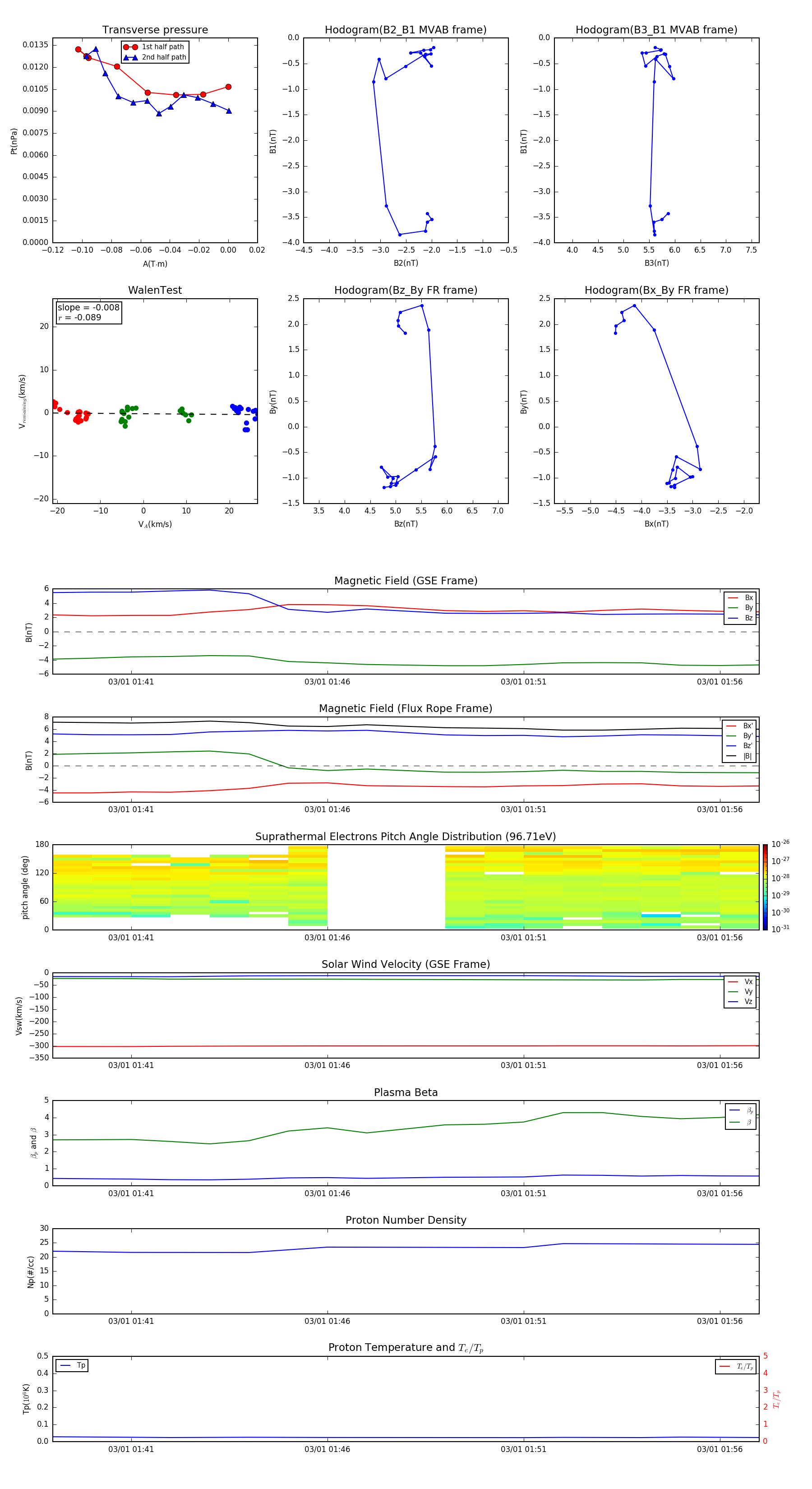Click the 'B2(nT)' x-axis label
Image resolution: width=812 pixels, height=1489 pixels.
pos(406,263)
